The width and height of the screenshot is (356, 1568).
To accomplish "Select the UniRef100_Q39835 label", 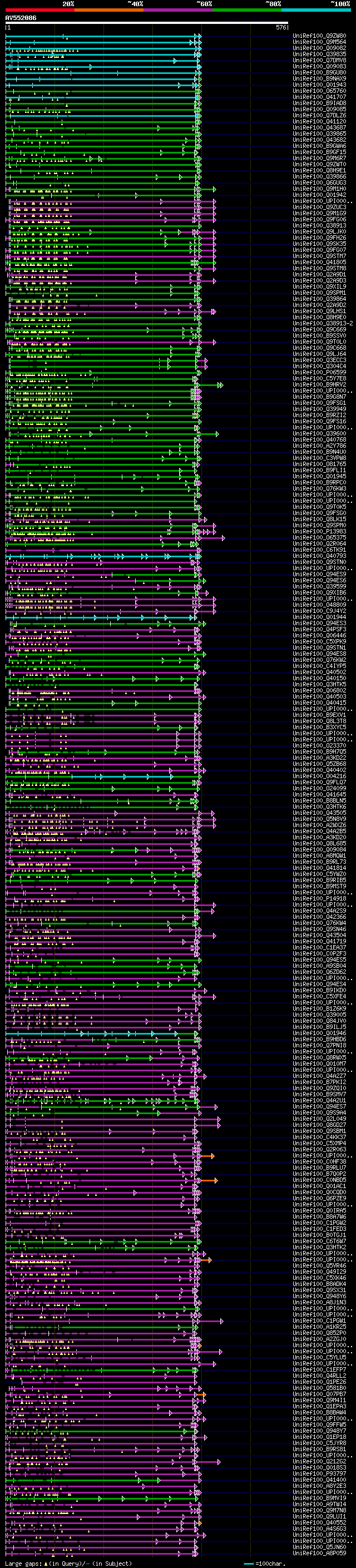I will 319,54.
